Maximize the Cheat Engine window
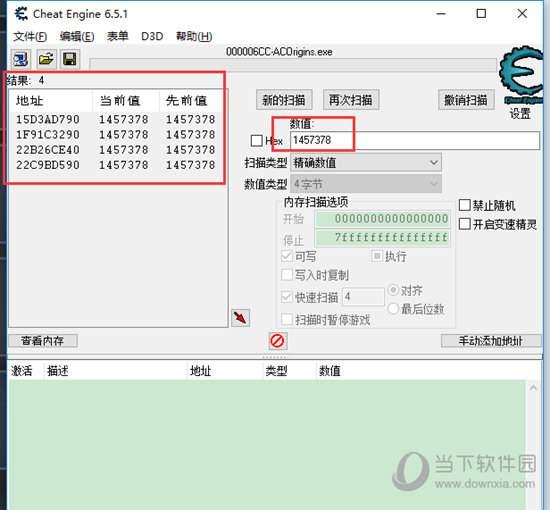This screenshot has width=550, height=510. [481, 14]
